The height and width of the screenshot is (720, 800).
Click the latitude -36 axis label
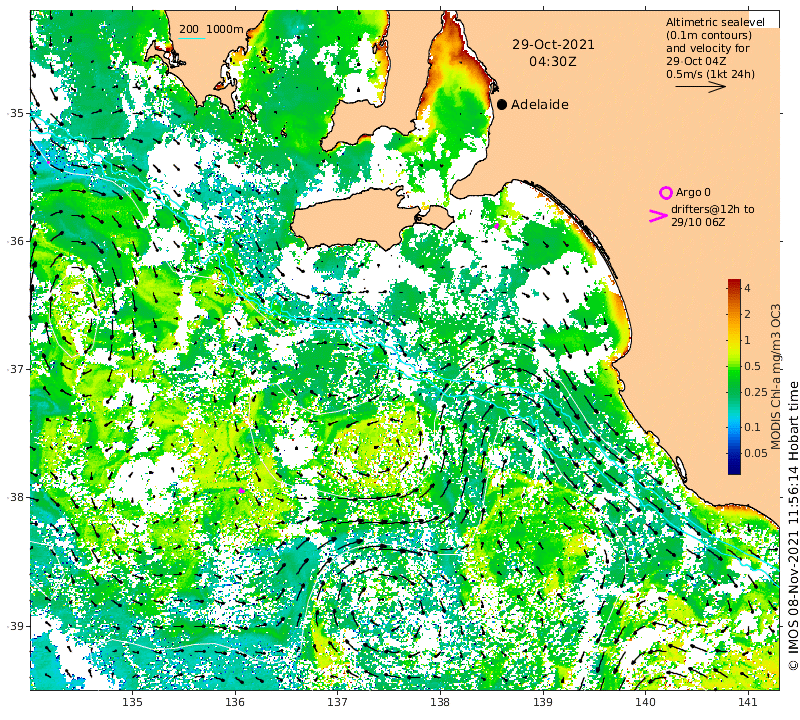point(16,241)
